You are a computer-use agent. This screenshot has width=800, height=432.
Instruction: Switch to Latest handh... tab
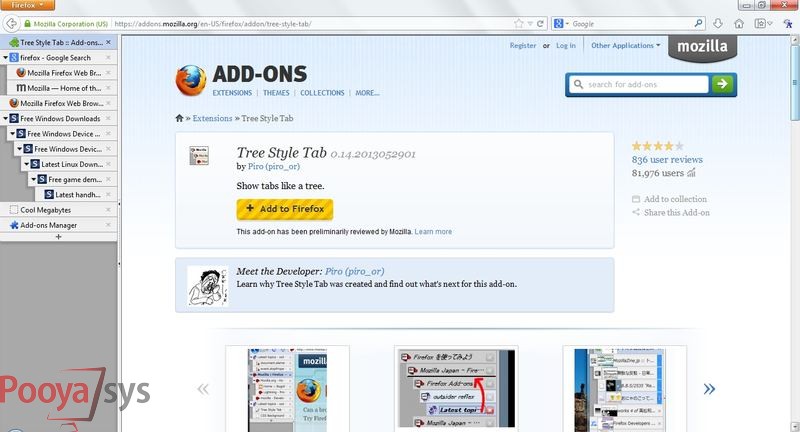77,194
